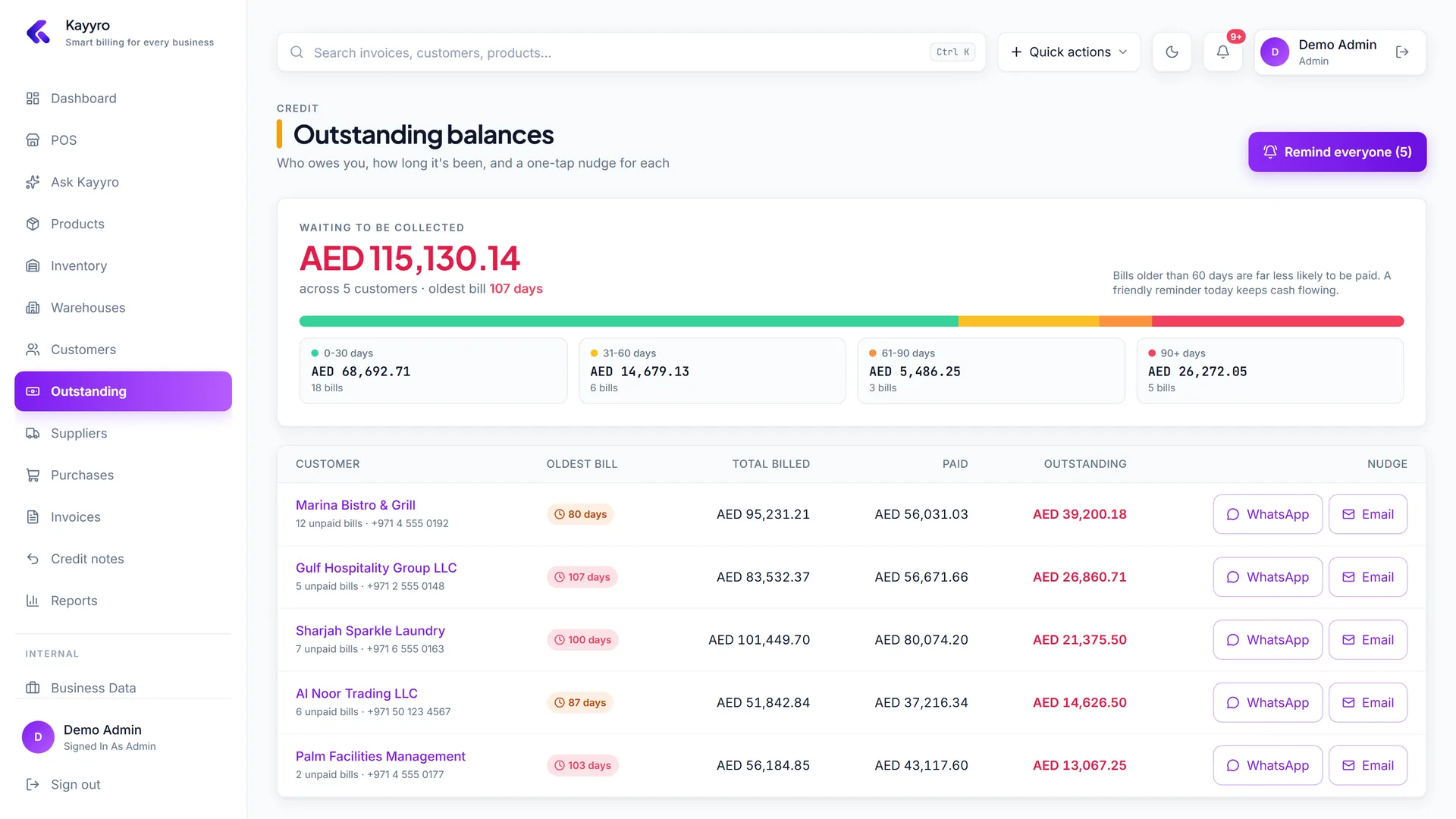Open the Ask Kayyro sparkle icon
This screenshot has height=819, width=1456.
pos(33,182)
